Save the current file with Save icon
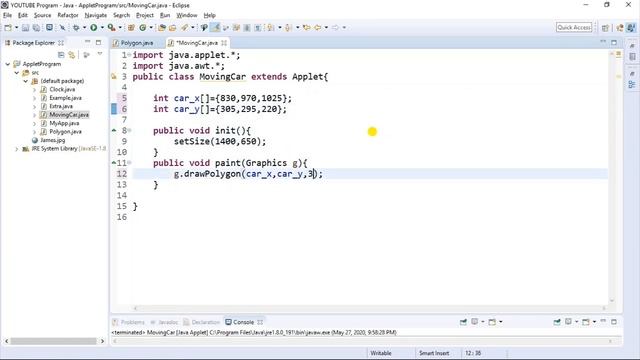Image resolution: width=640 pixels, height=360 pixels. [25, 27]
